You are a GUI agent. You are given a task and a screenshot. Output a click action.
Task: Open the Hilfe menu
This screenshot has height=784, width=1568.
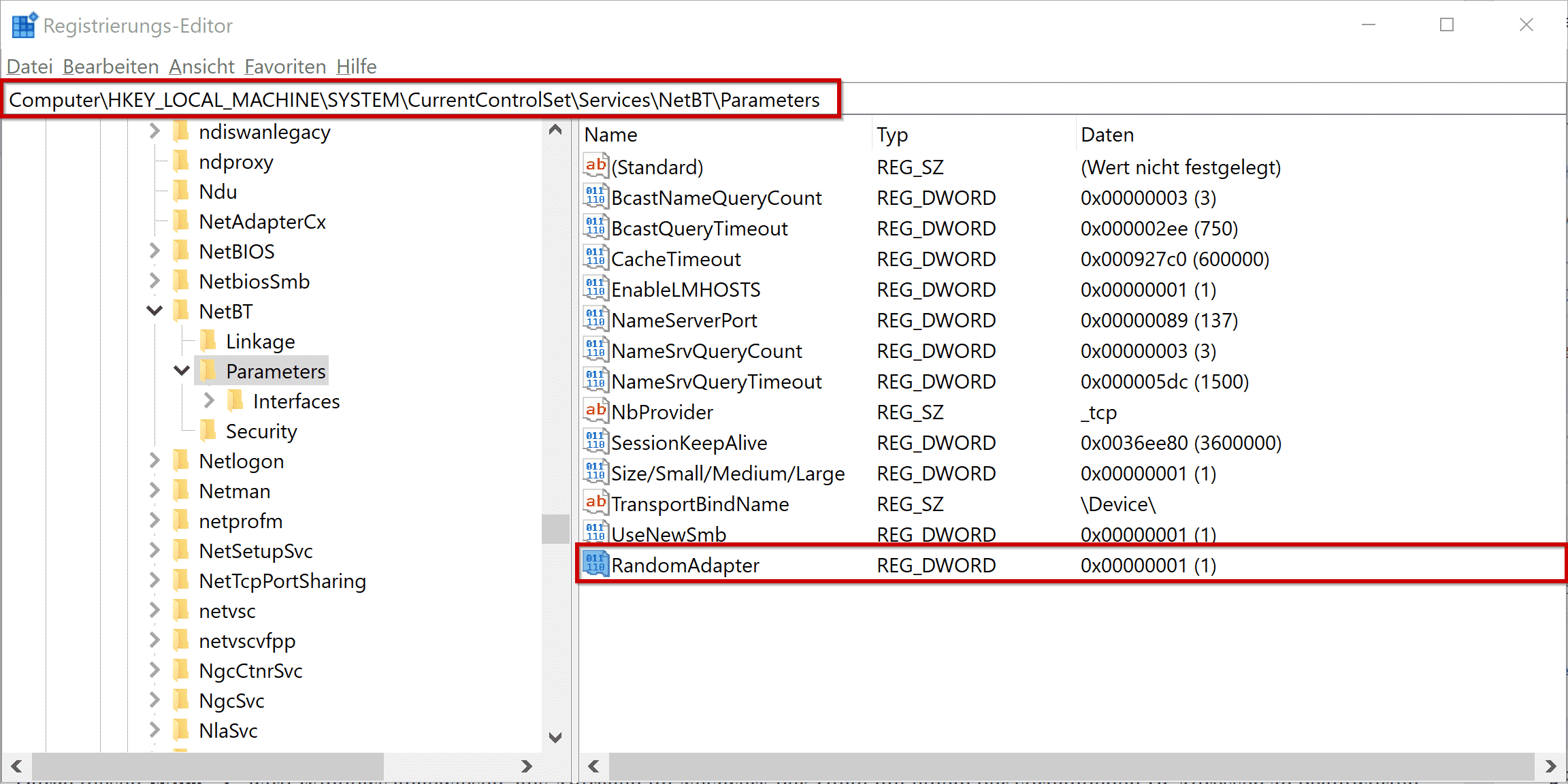click(357, 67)
